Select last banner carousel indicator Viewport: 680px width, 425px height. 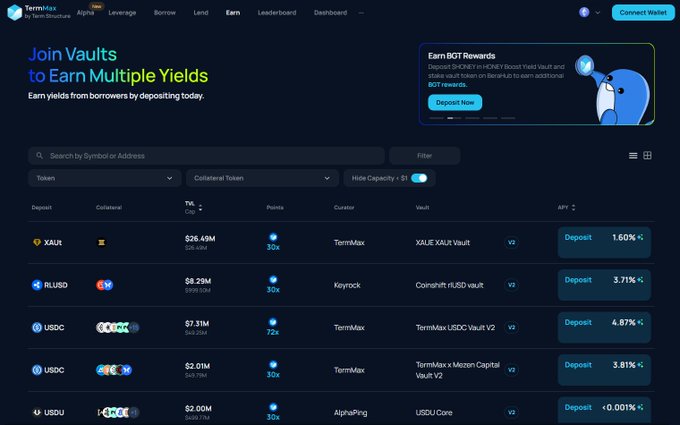[508, 118]
